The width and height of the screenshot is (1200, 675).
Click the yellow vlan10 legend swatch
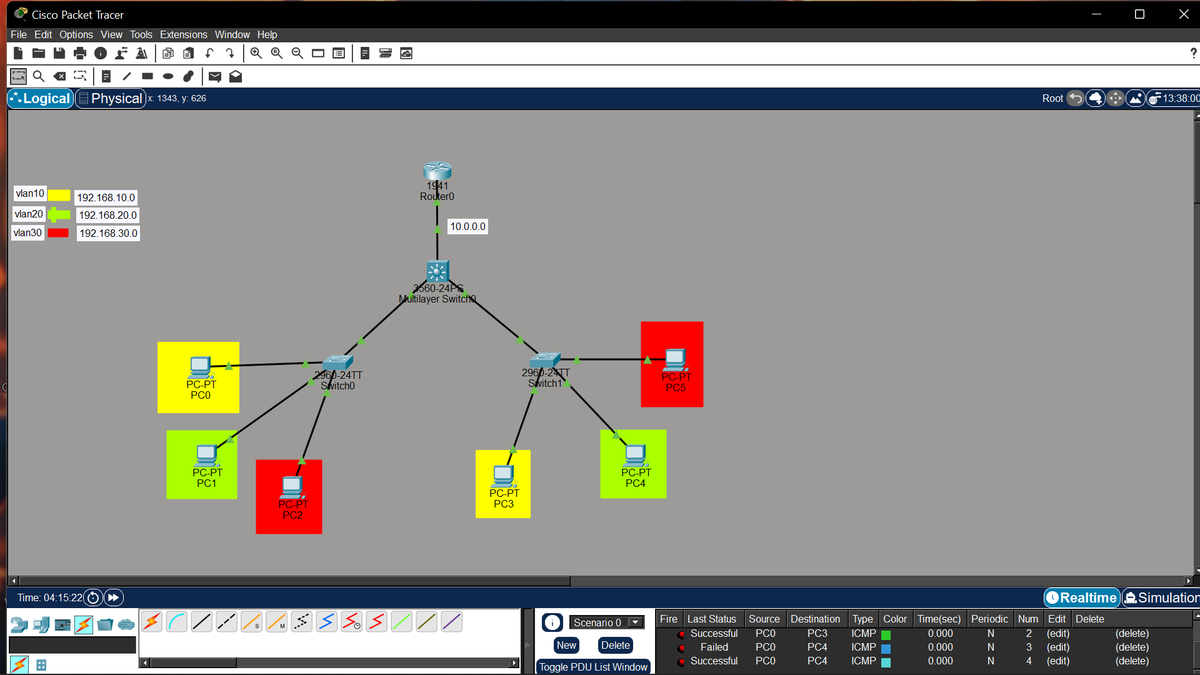point(59,195)
